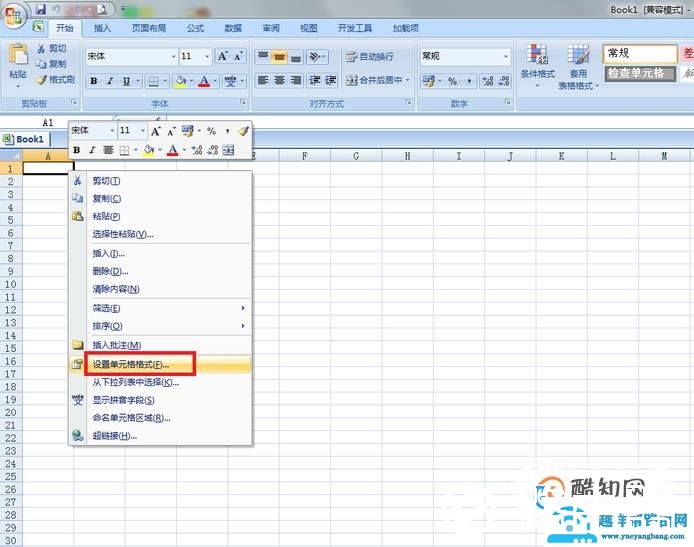Click the Paste button in ribbon clipboard group
Screen dimensions: 694x547
(18, 64)
